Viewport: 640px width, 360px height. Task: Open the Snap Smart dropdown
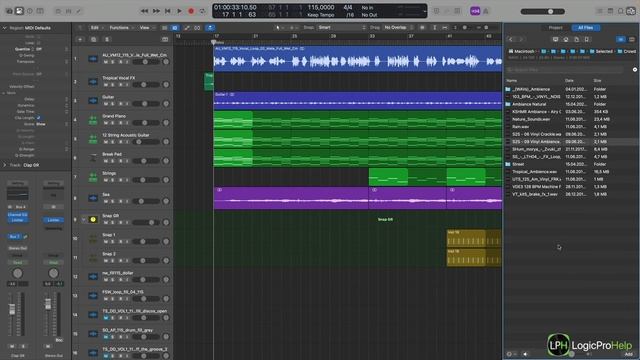[x=342, y=28]
